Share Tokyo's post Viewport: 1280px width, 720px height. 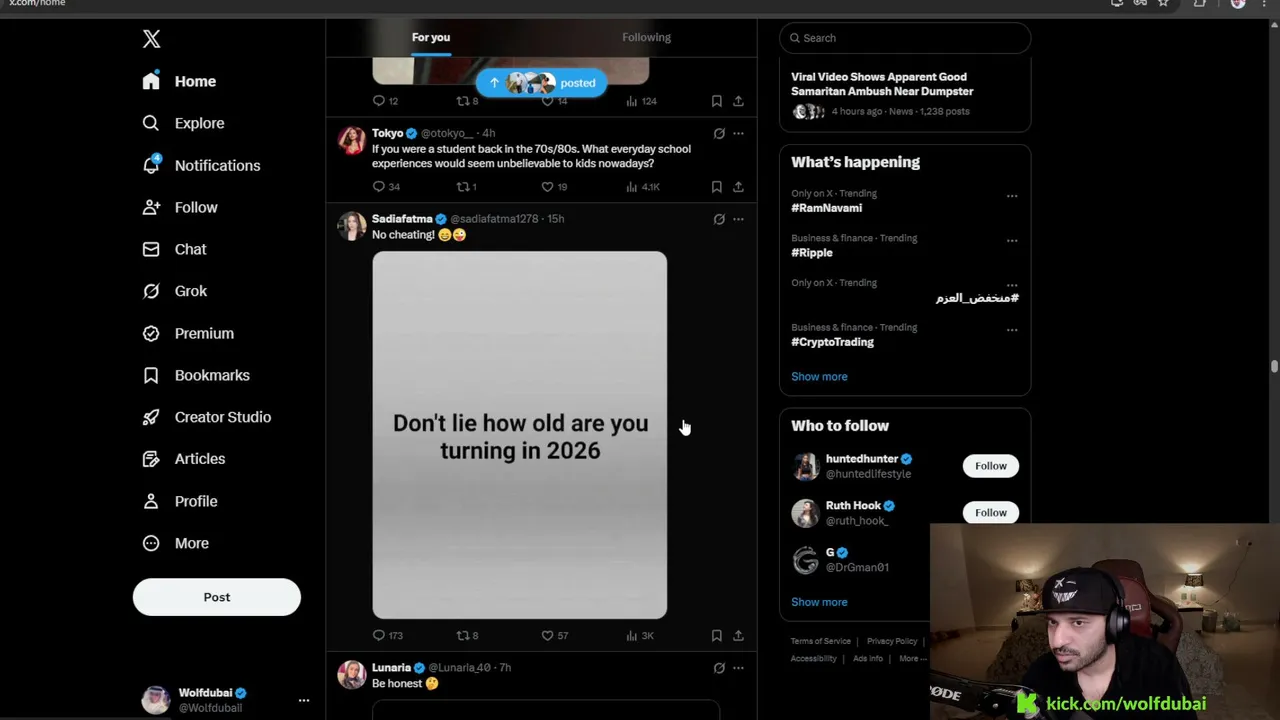pos(738,187)
